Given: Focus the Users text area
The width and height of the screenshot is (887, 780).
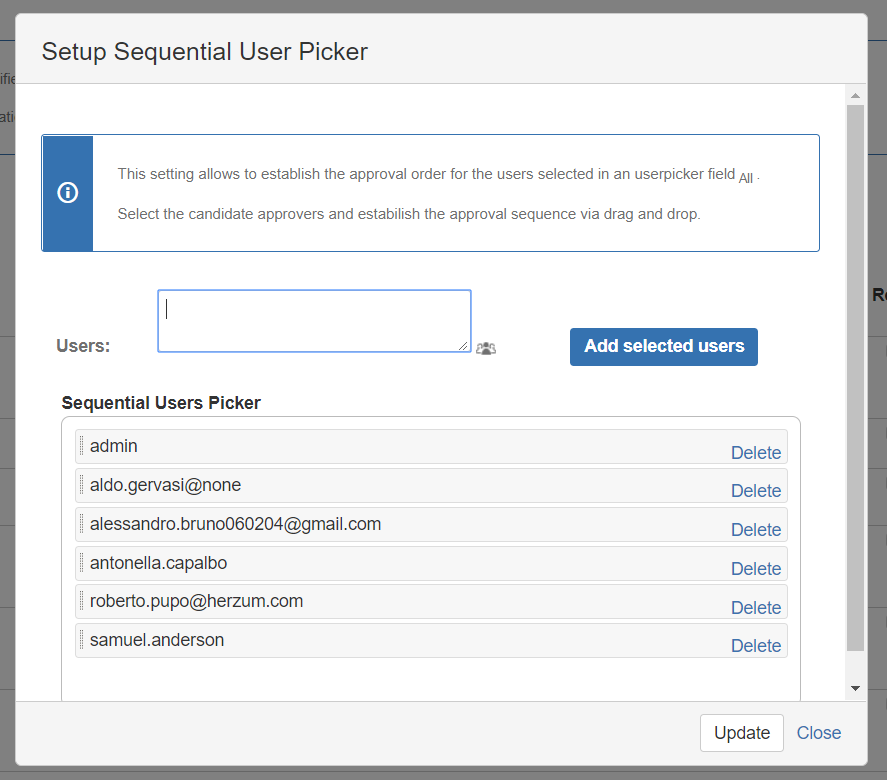Looking at the screenshot, I should pos(315,321).
